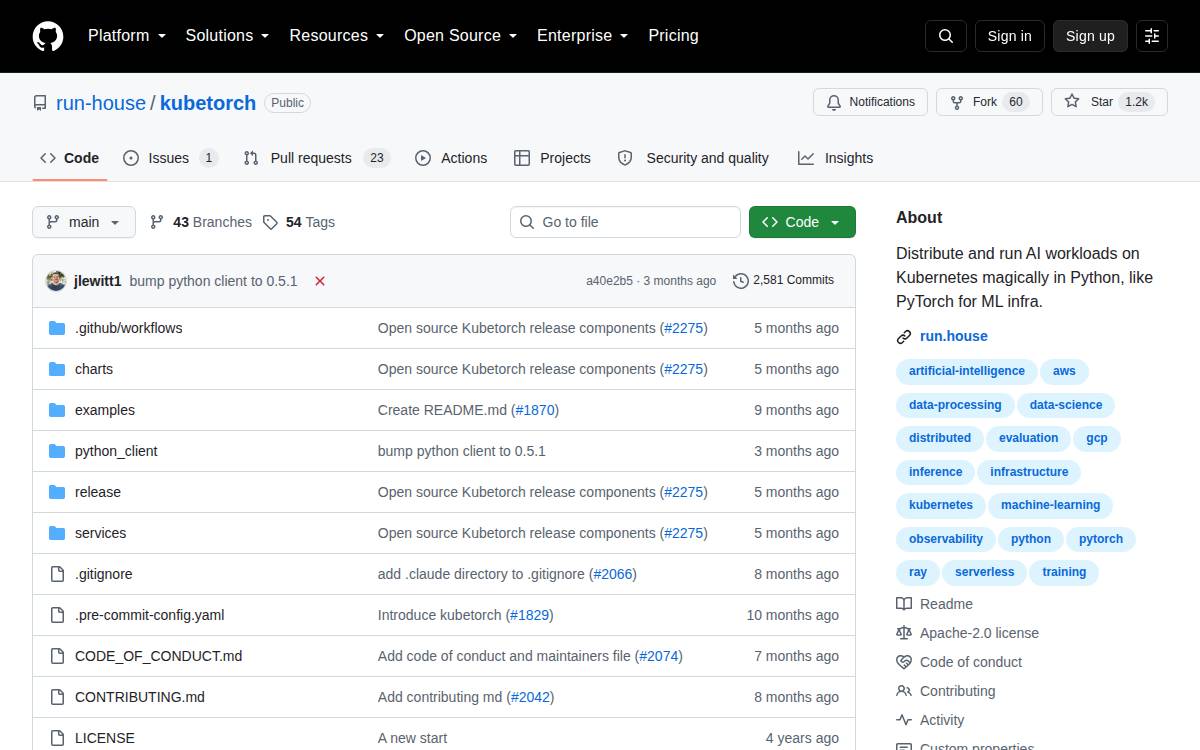Screen dimensions: 1200x750
Task: Open the run.house website link
Action: (954, 337)
